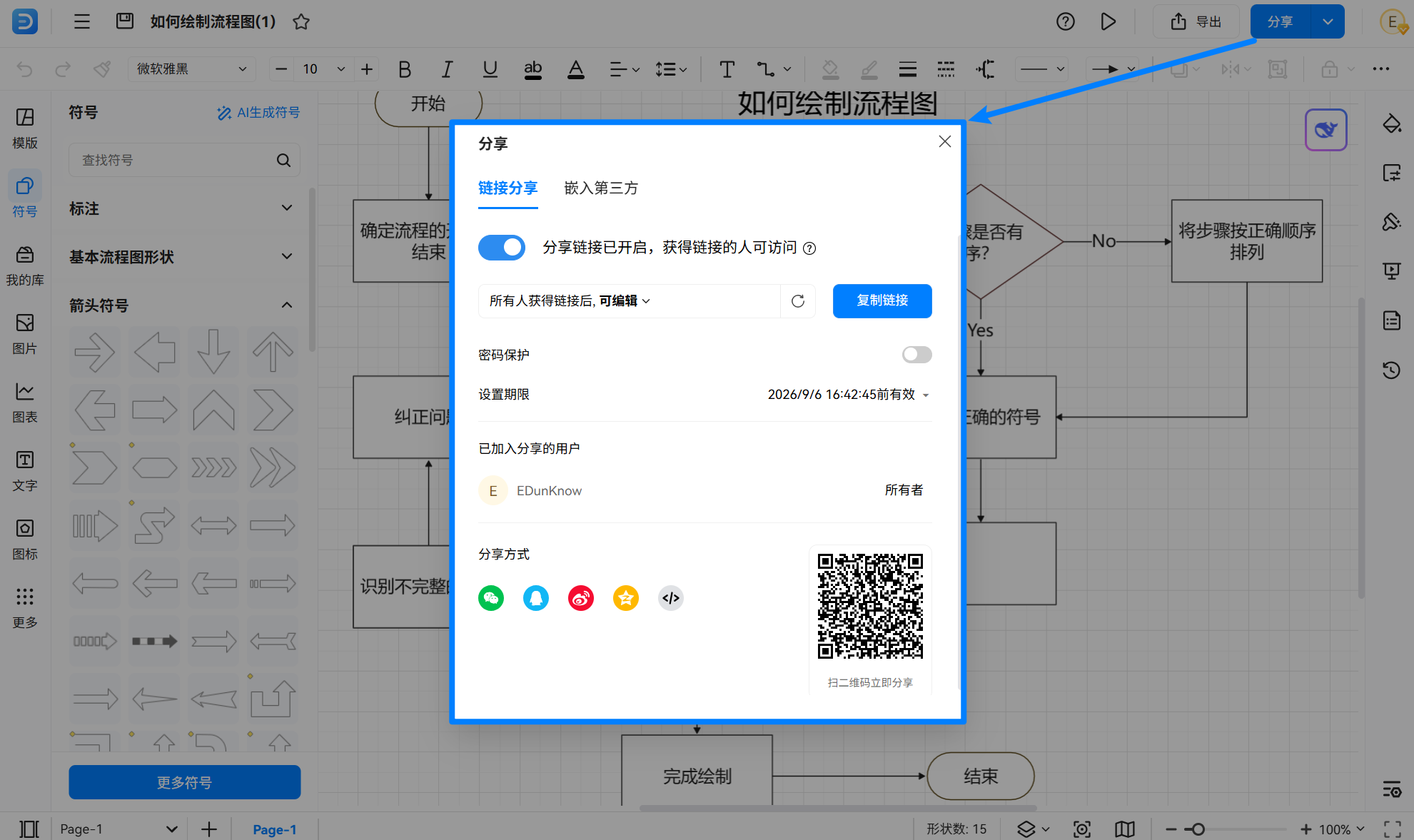Apply bold formatting
Image resolution: width=1414 pixels, height=840 pixels.
pyautogui.click(x=405, y=69)
